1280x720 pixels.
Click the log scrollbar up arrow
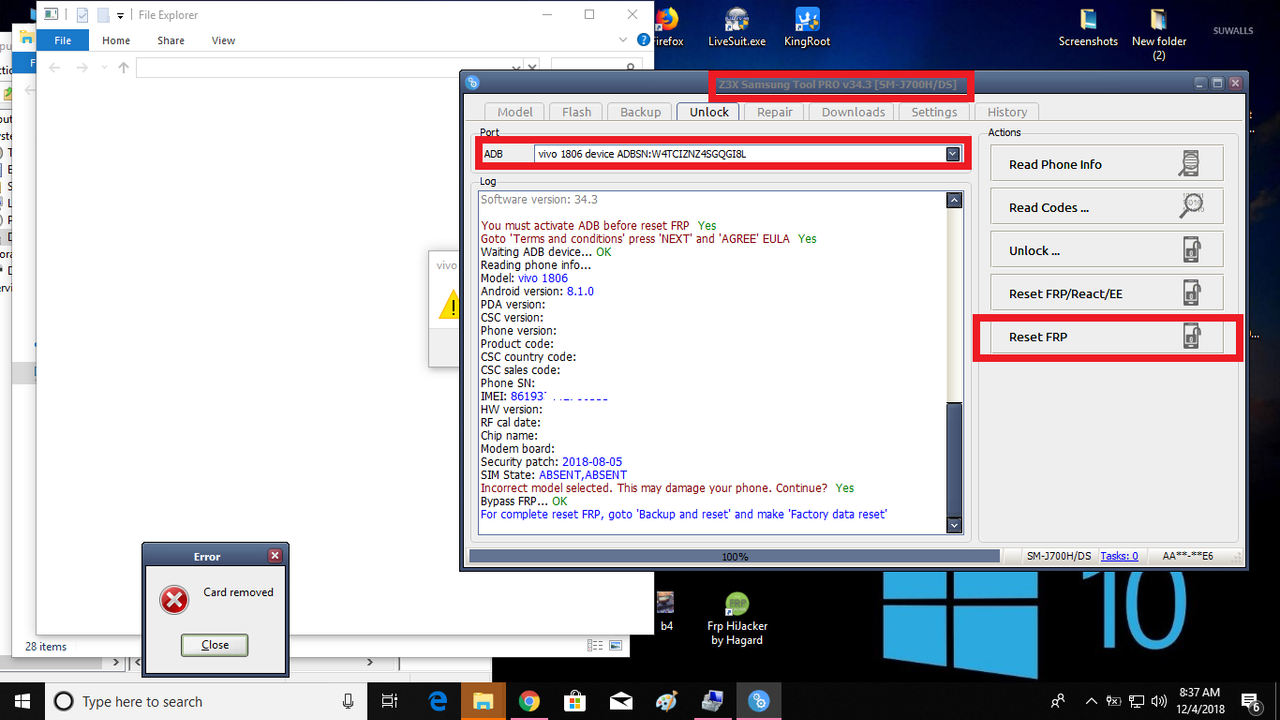954,200
